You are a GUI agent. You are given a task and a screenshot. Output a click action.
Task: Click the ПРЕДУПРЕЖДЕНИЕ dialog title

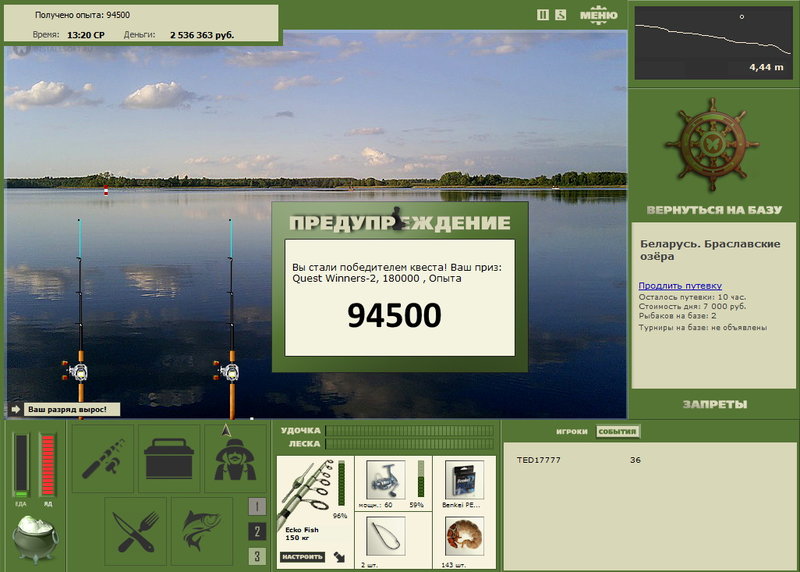click(x=400, y=222)
